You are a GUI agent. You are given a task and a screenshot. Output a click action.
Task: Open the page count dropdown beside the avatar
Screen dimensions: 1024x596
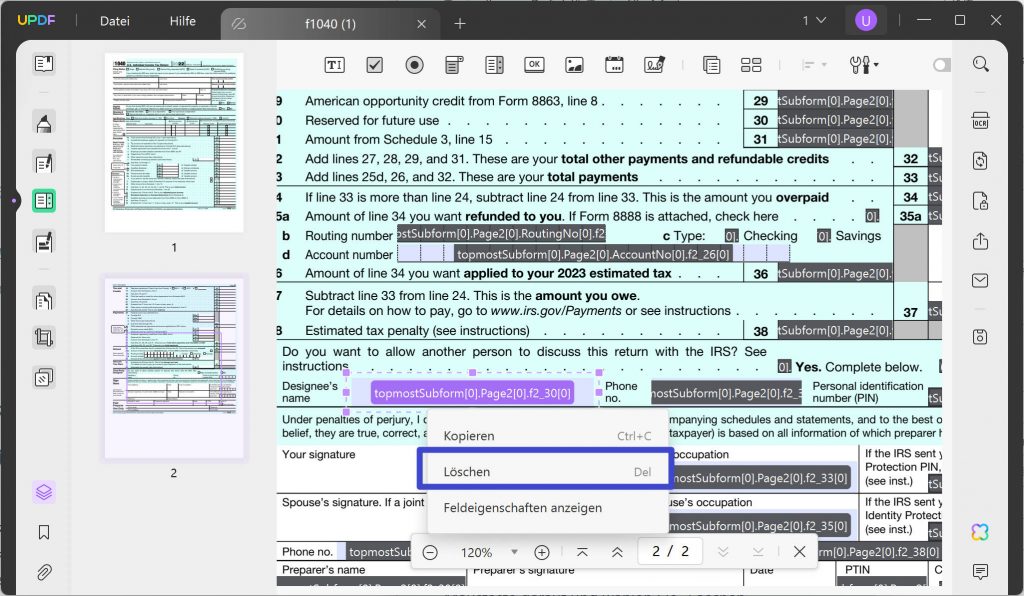coord(813,20)
